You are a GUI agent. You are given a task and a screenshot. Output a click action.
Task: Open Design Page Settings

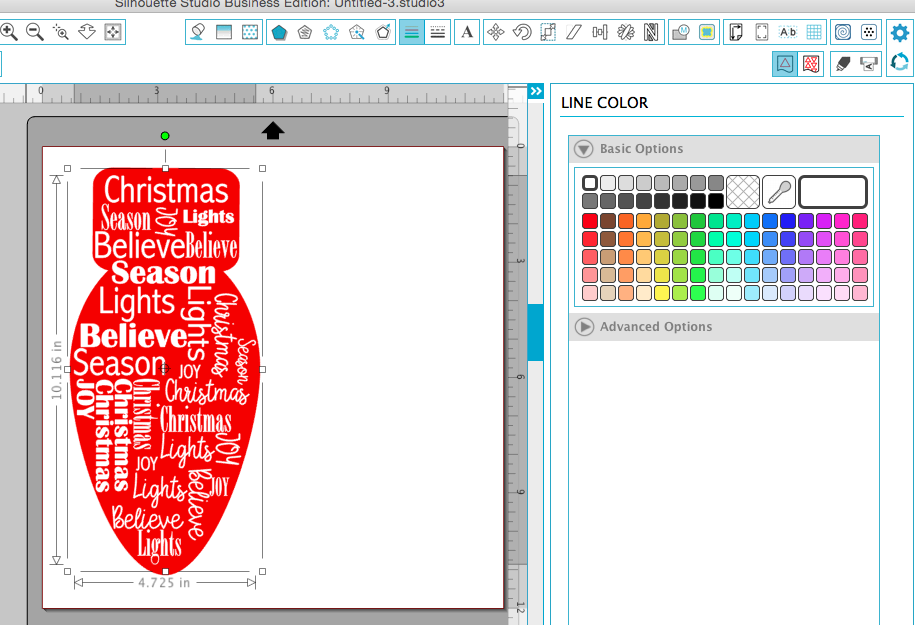pyautogui.click(x=737, y=32)
